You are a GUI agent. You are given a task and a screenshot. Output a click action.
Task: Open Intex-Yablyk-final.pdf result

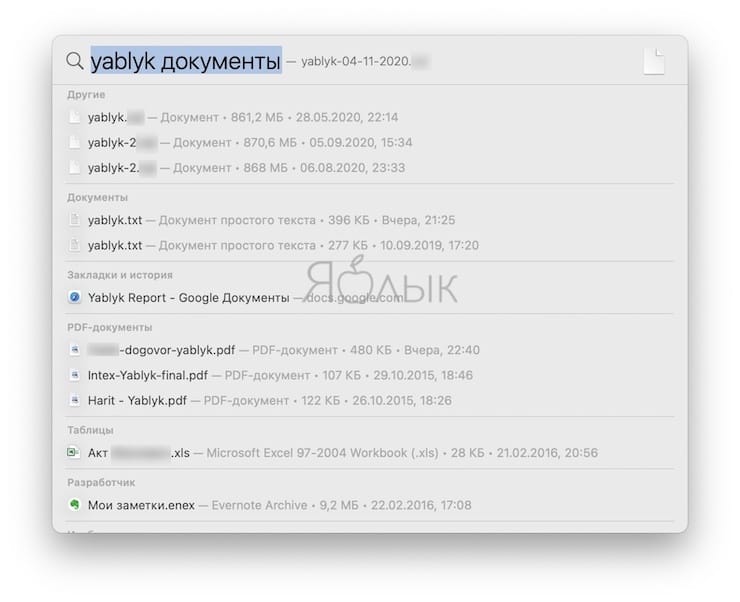pyautogui.click(x=370, y=376)
